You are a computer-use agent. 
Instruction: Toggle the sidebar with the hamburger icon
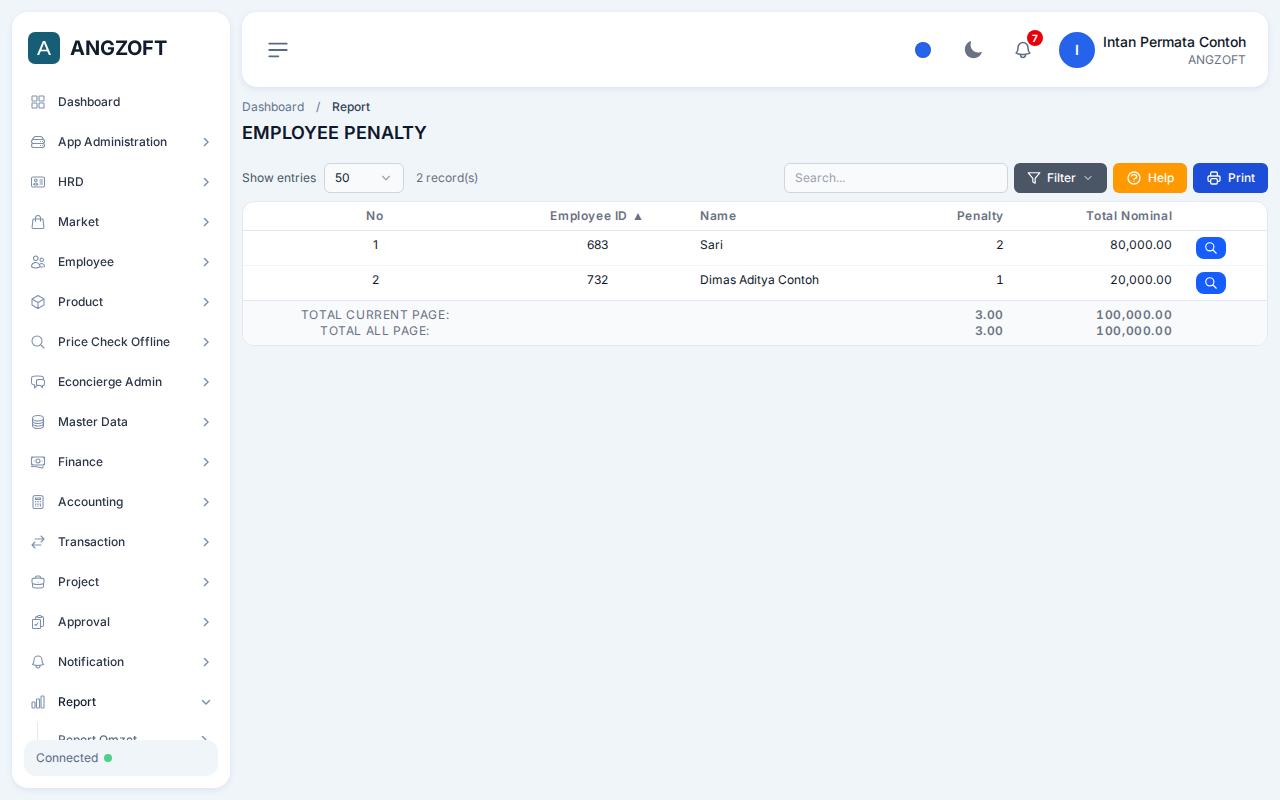tap(278, 50)
